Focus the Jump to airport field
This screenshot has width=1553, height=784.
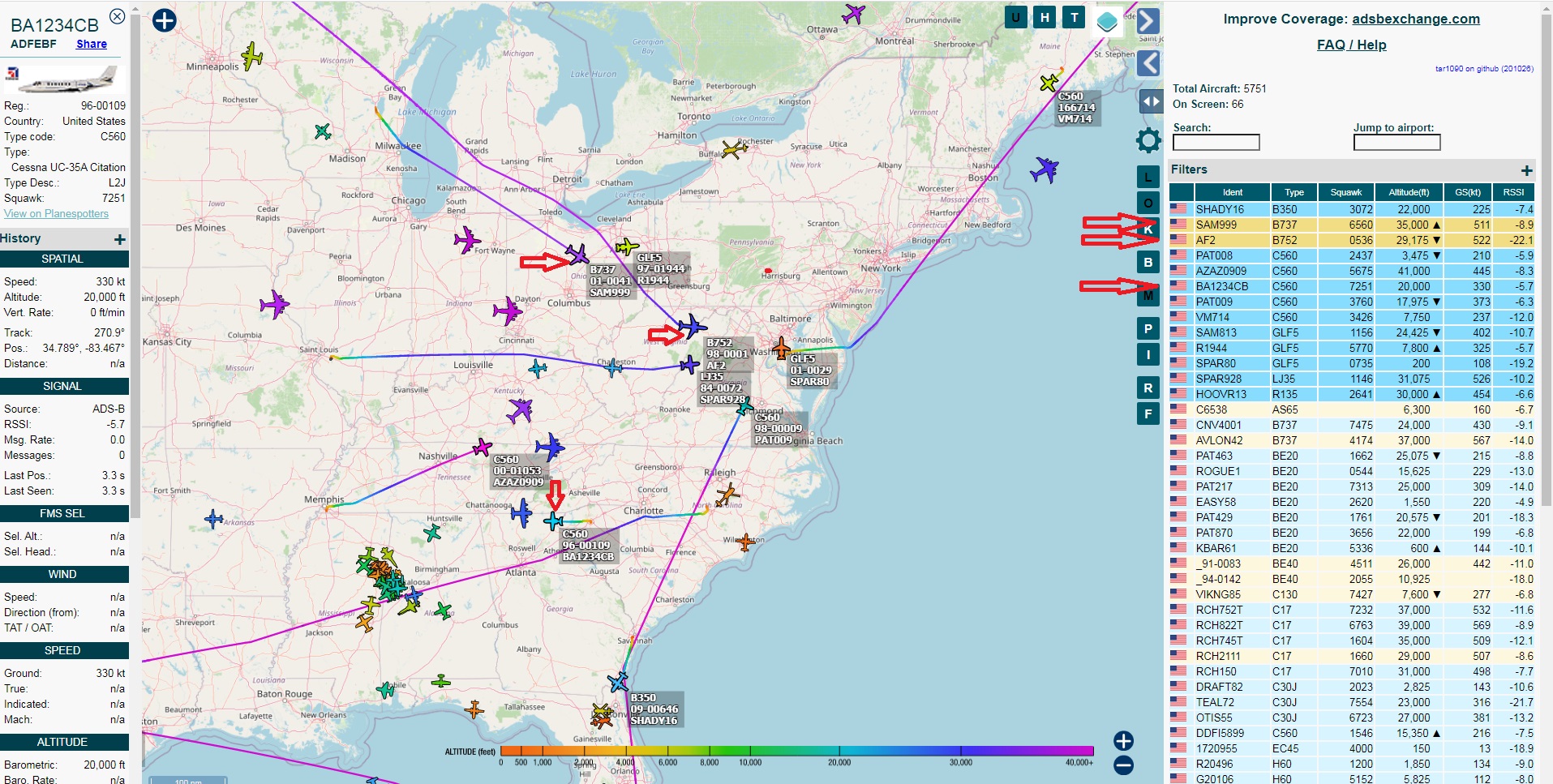[1396, 143]
